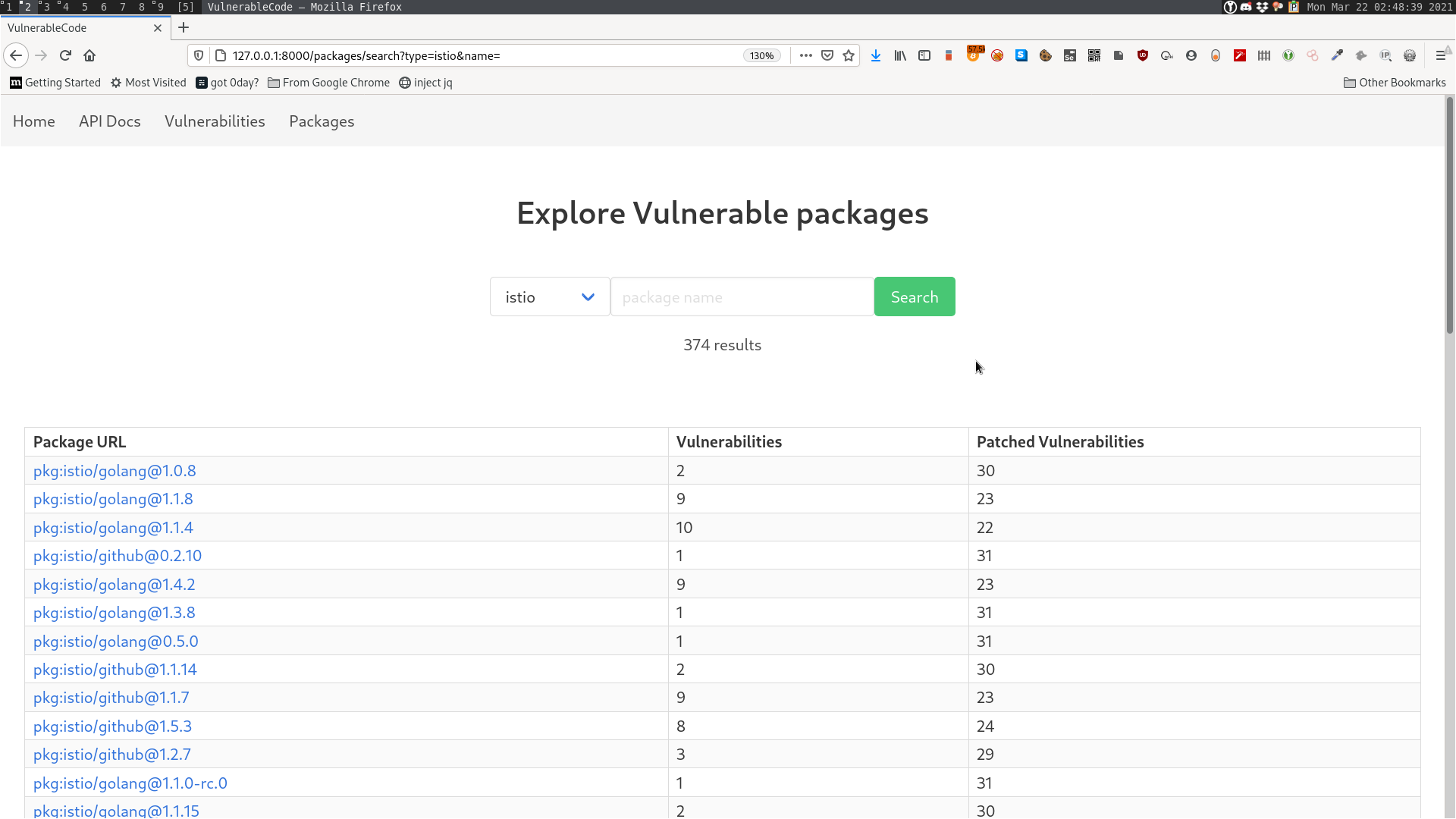Image resolution: width=1456 pixels, height=819 pixels.
Task: Open the downloads arrow icon
Action: click(876, 55)
